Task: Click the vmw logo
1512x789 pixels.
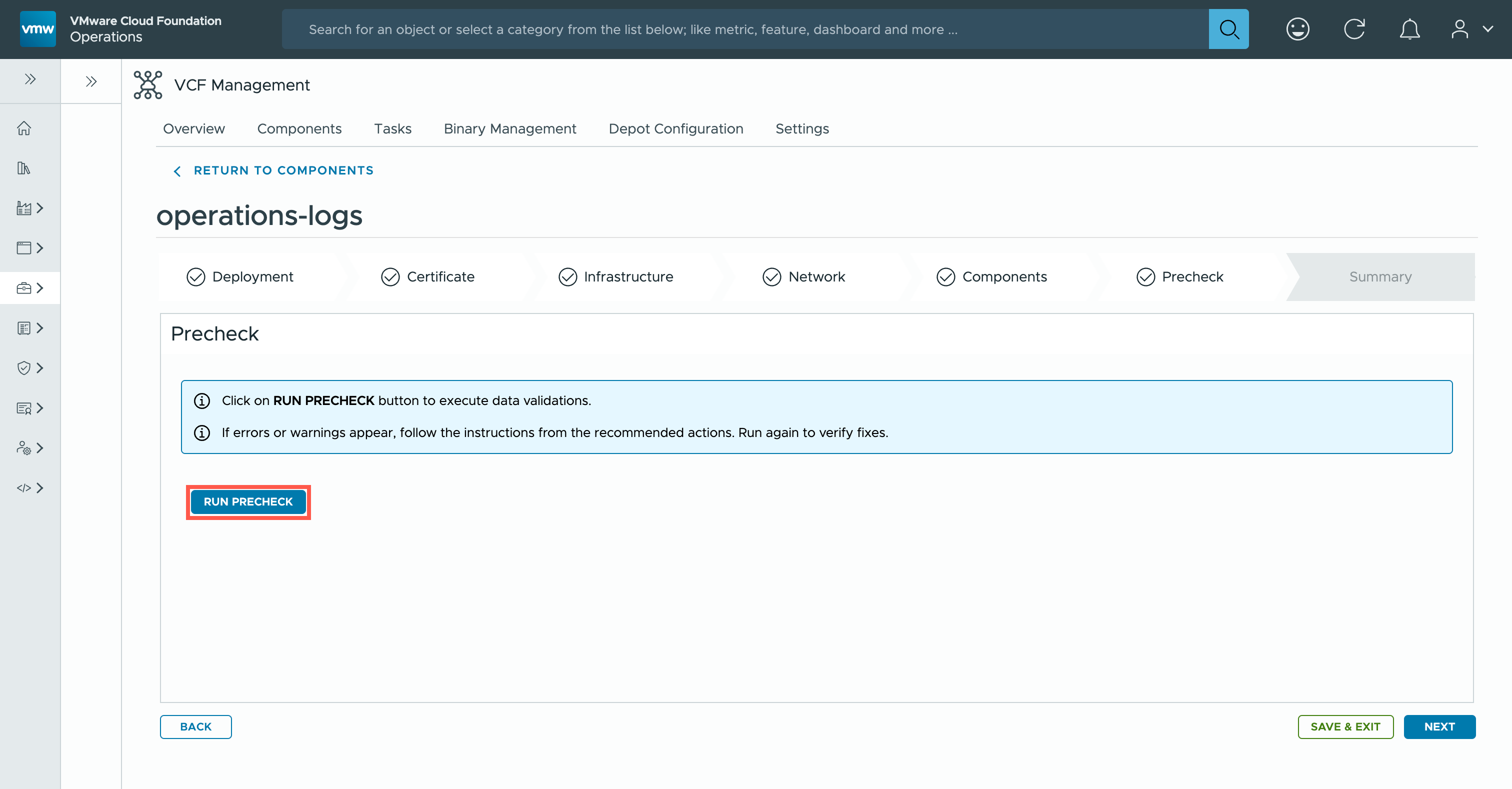Action: [38, 29]
